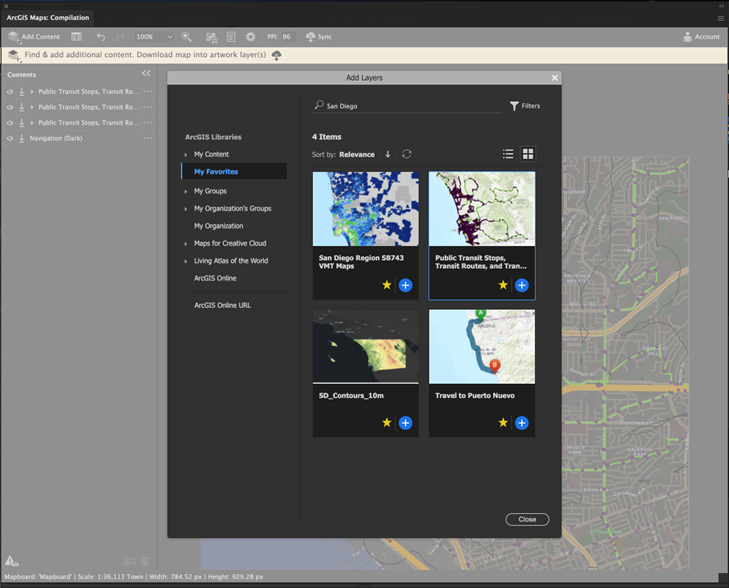The width and height of the screenshot is (729, 588).
Task: Refresh the search results list
Action: [x=407, y=154]
